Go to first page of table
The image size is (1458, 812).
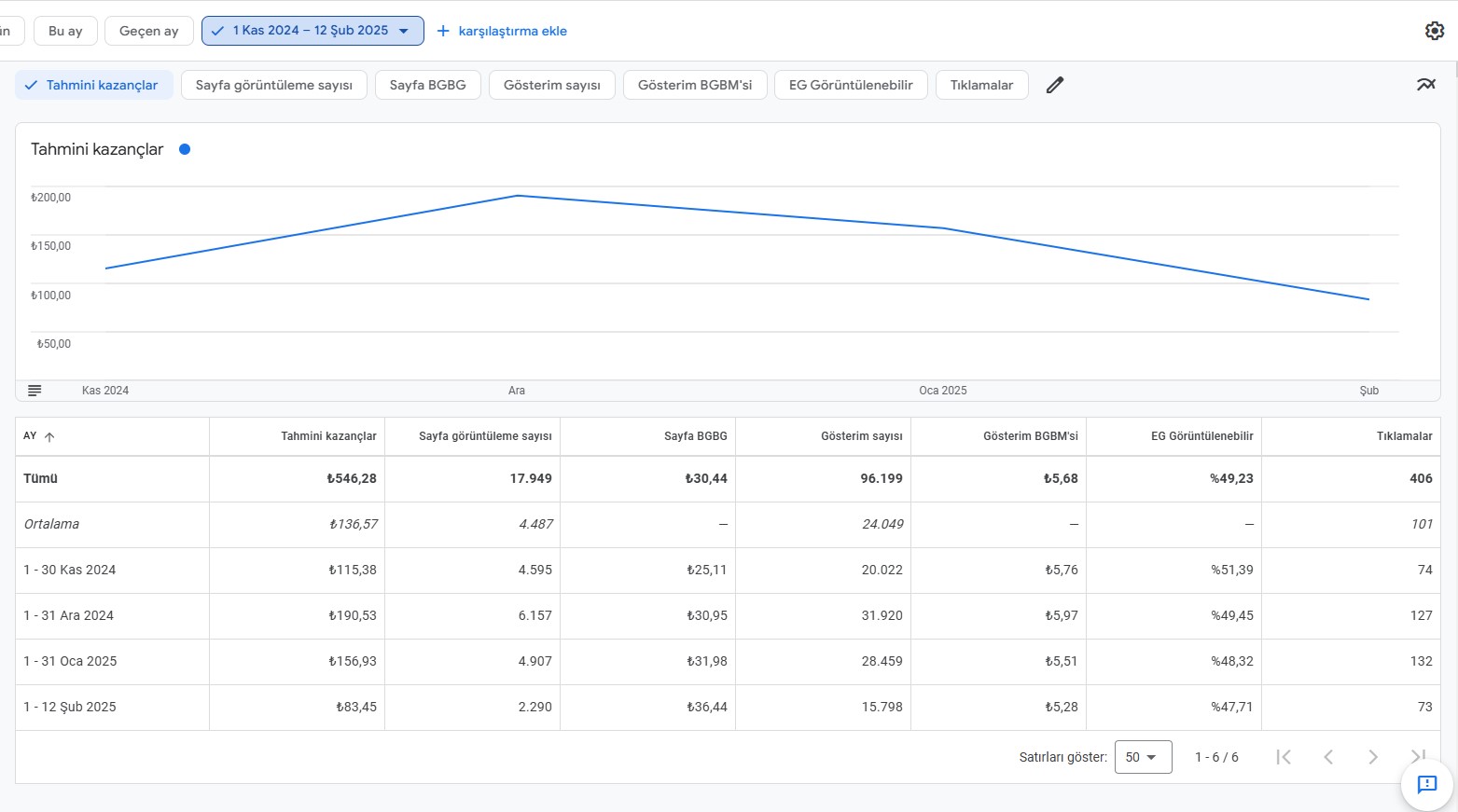coord(1284,757)
